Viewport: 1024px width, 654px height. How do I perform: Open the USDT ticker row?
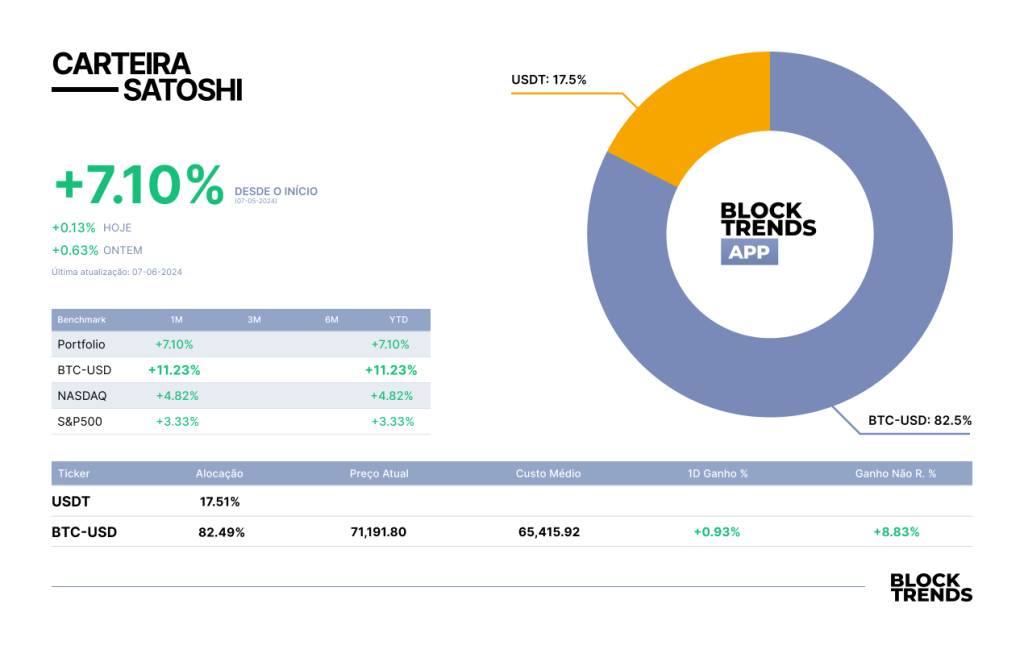click(512, 501)
